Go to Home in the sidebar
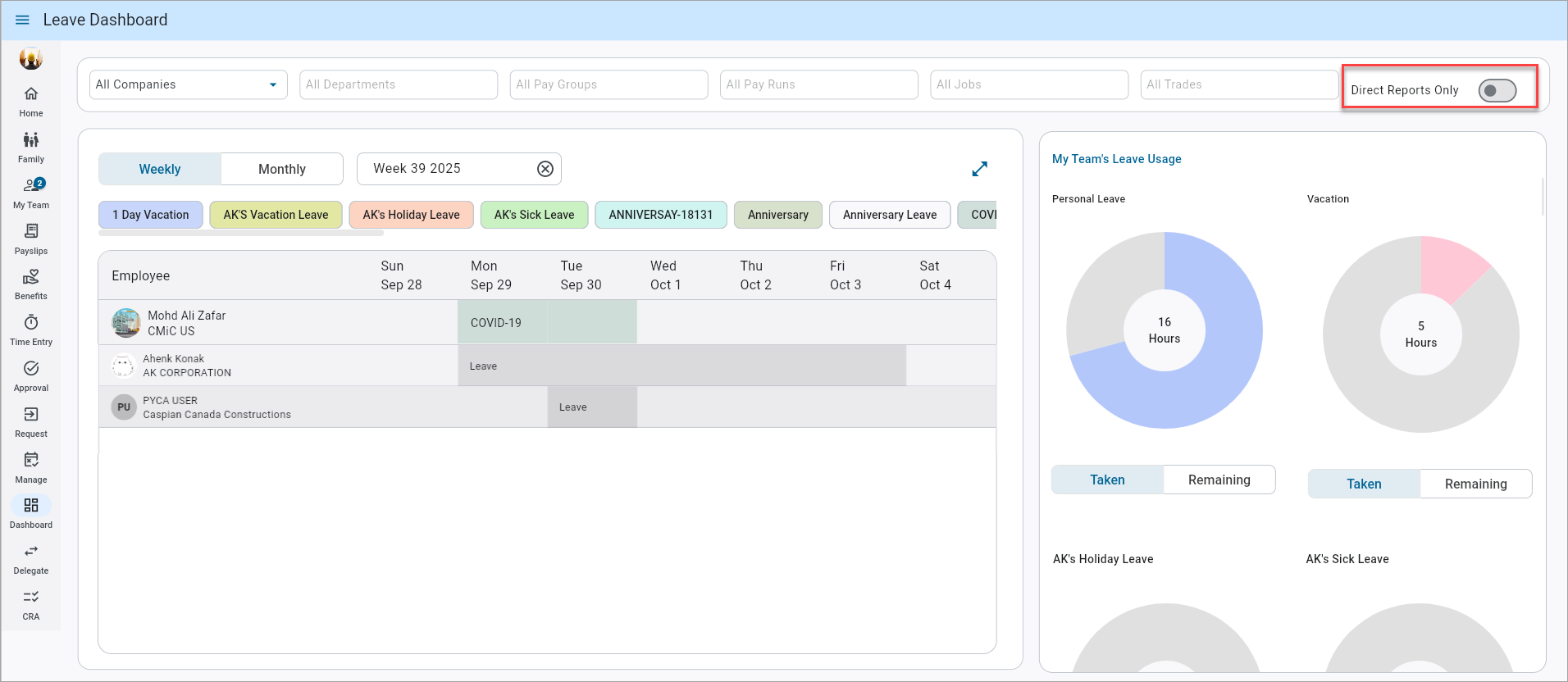The height and width of the screenshot is (682, 1568). pos(31,101)
